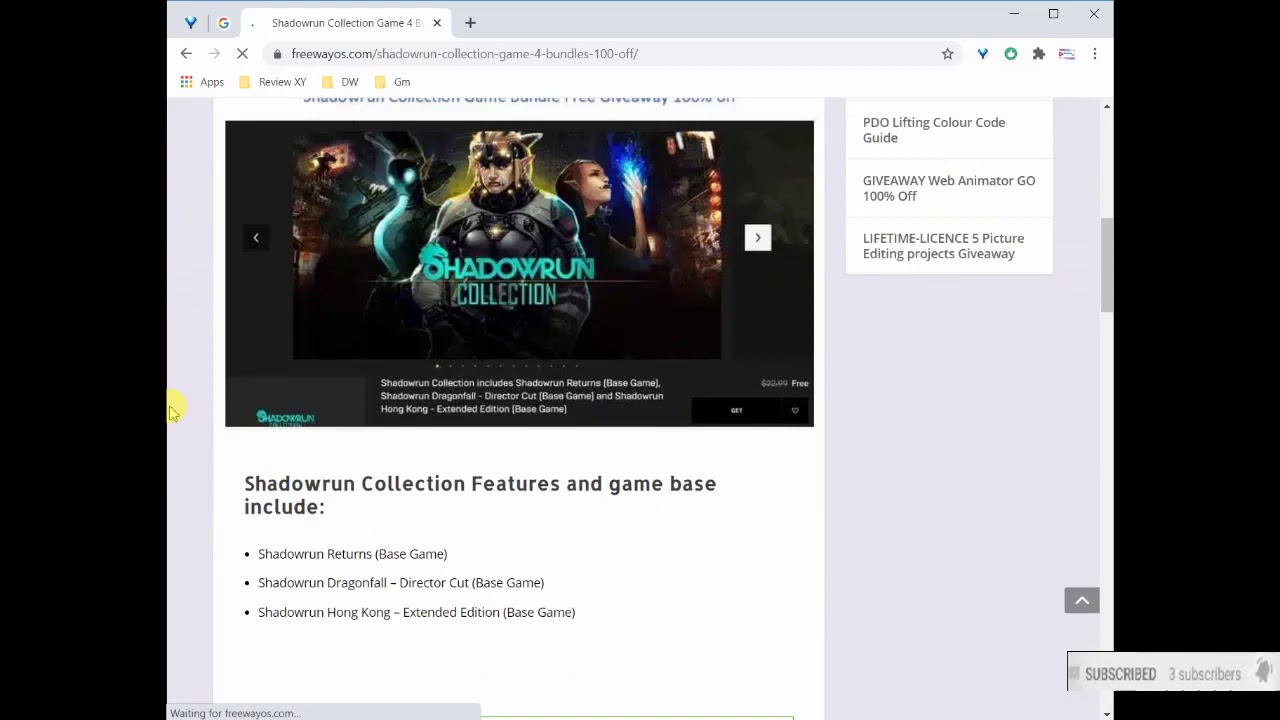Image resolution: width=1280 pixels, height=720 pixels.
Task: Click 'Shadowrun Returns (Base Game)' list item
Action: coord(352,554)
